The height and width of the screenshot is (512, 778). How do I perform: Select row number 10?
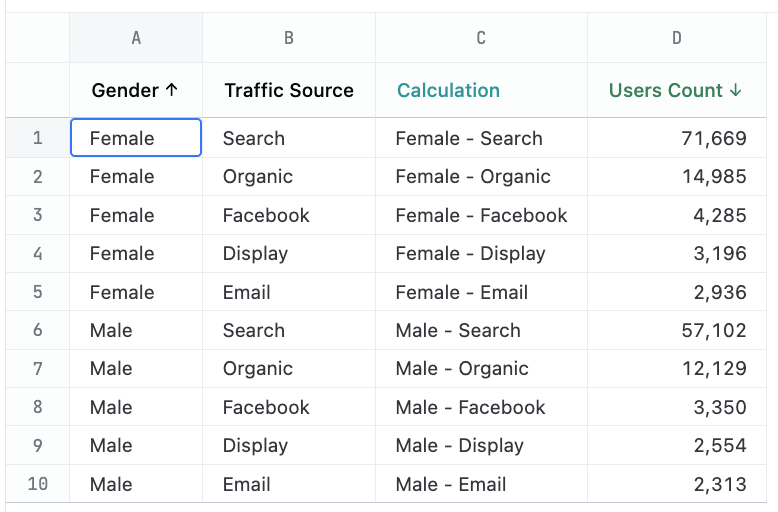click(x=38, y=484)
